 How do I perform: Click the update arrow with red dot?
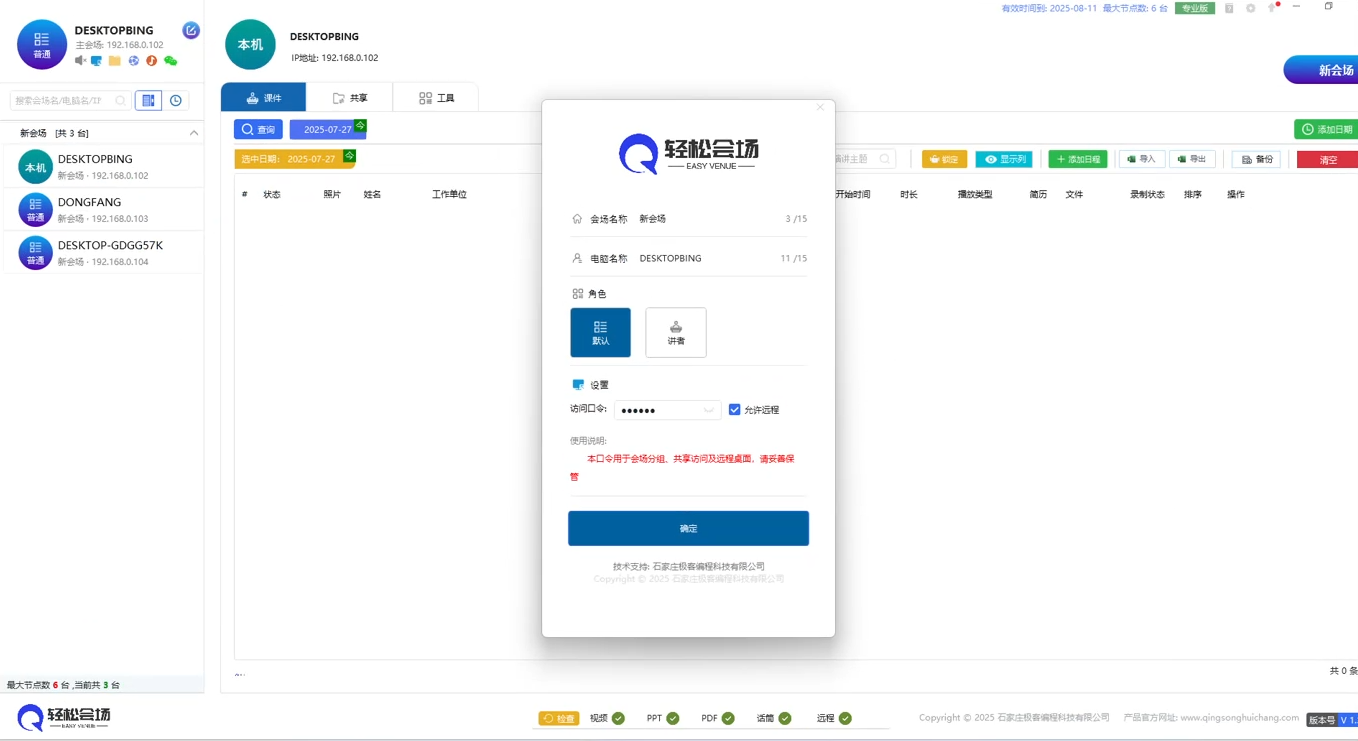[x=1272, y=8]
